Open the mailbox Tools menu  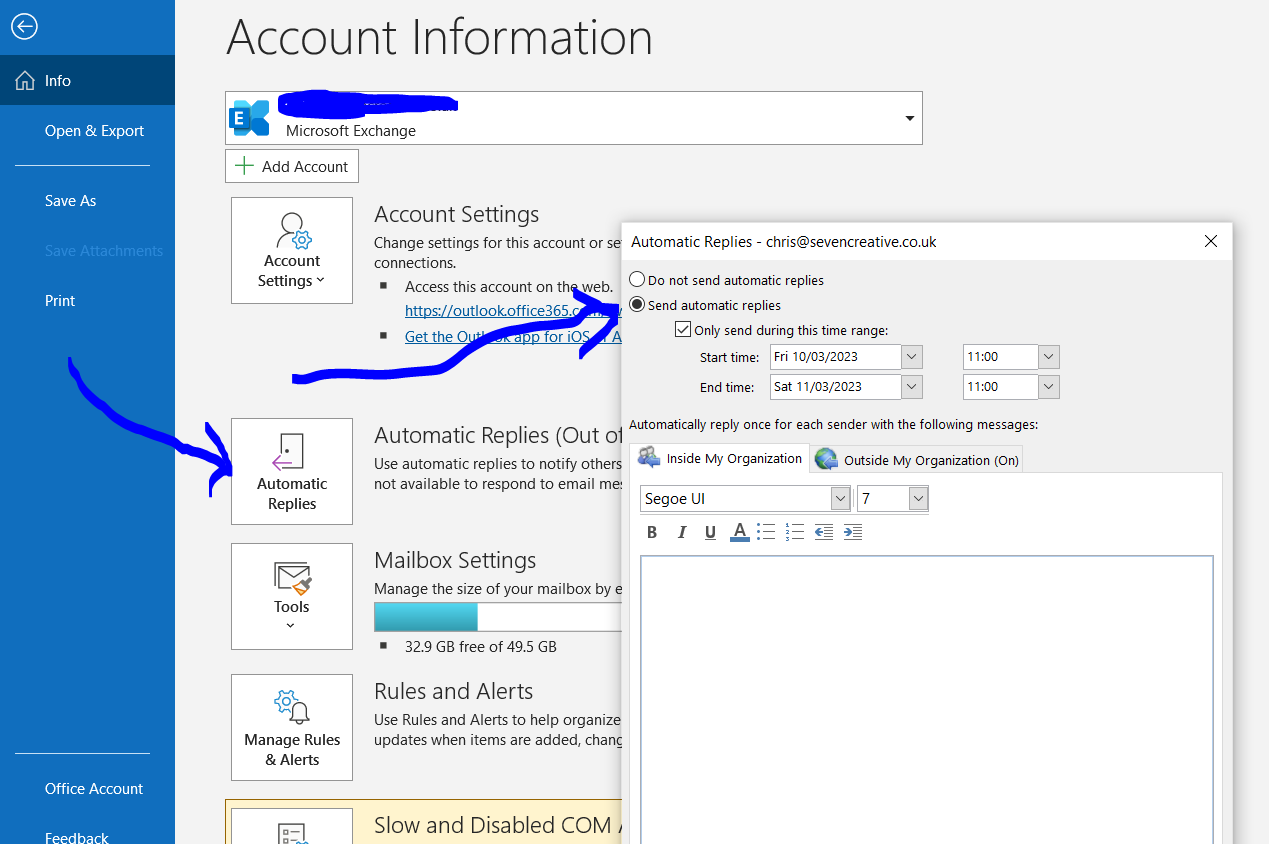pyautogui.click(x=292, y=596)
